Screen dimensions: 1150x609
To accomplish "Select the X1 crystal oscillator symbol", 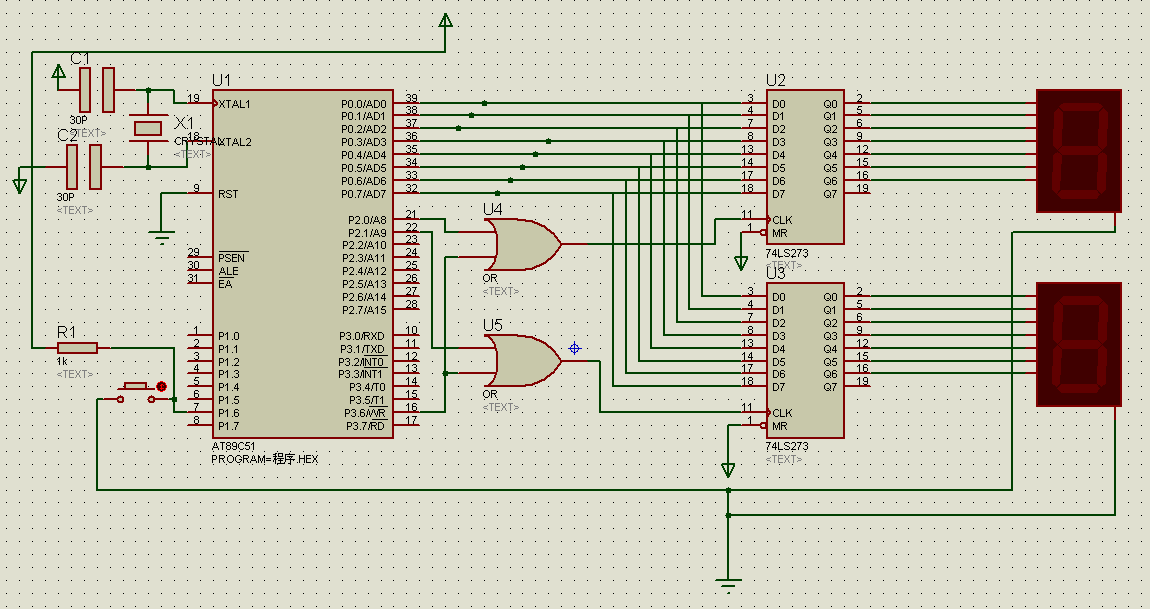I will (x=148, y=128).
